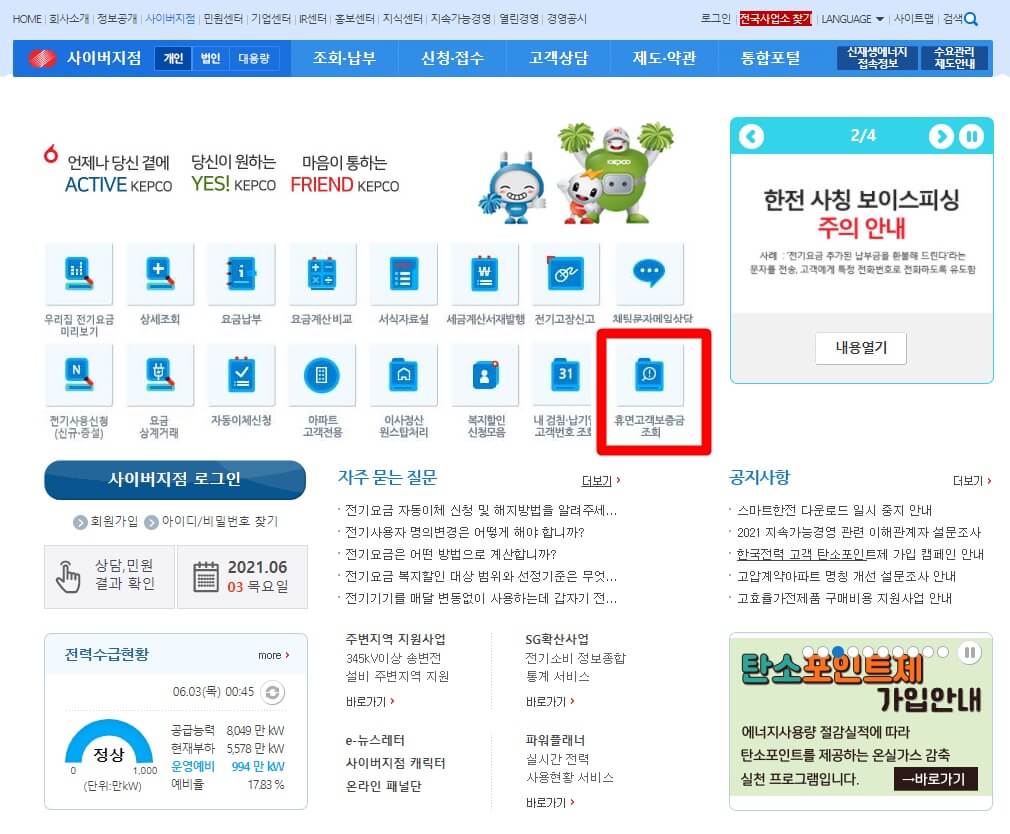
Task: Expand 자주 묻는 질문 더보기
Action: click(x=600, y=481)
